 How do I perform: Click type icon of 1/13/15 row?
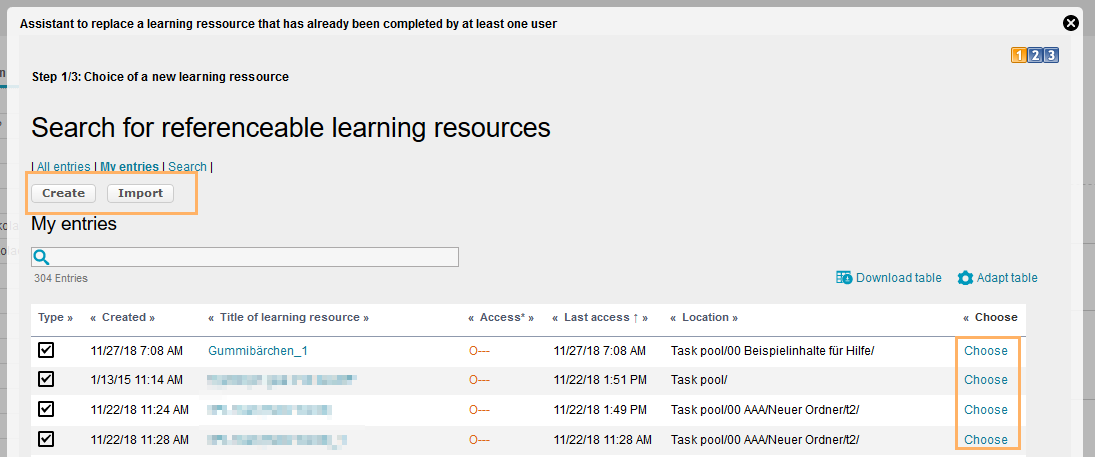point(46,379)
